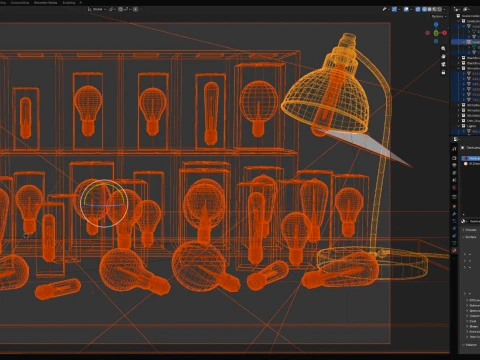Click the rotate gizmo circle in the viewport
Image resolution: width=480 pixels, height=360 pixels.
point(104,203)
